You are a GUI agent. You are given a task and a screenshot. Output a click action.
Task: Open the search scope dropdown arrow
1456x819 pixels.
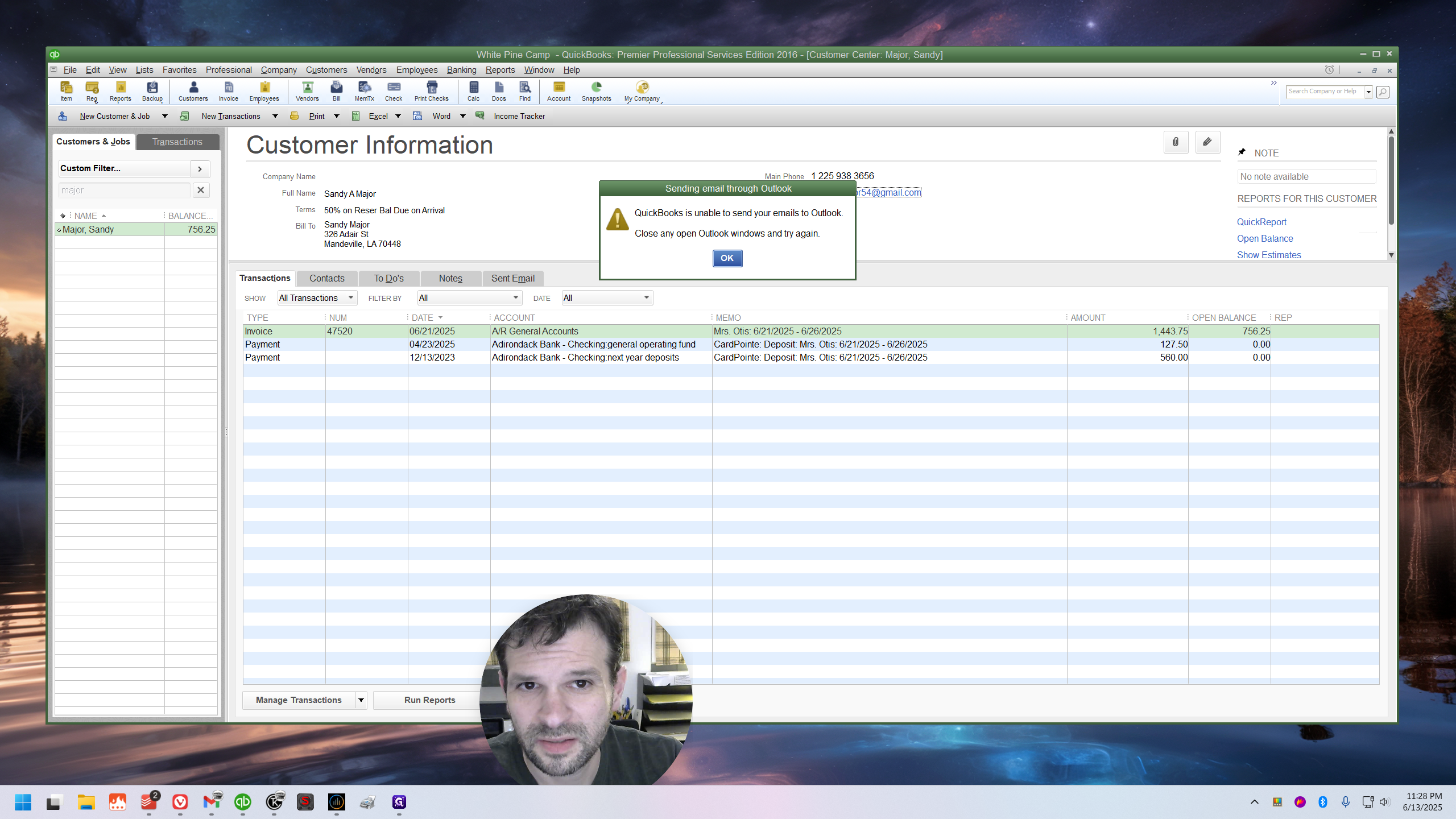pyautogui.click(x=1369, y=92)
